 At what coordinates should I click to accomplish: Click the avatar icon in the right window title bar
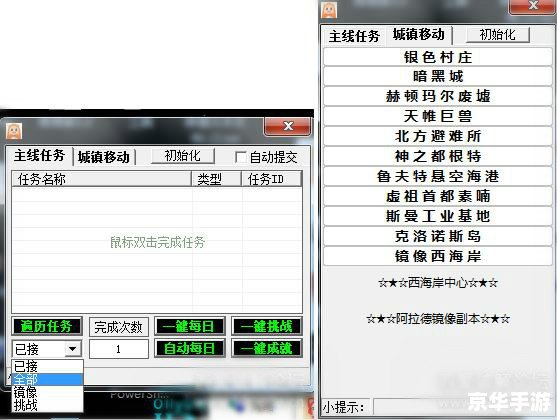tap(329, 10)
